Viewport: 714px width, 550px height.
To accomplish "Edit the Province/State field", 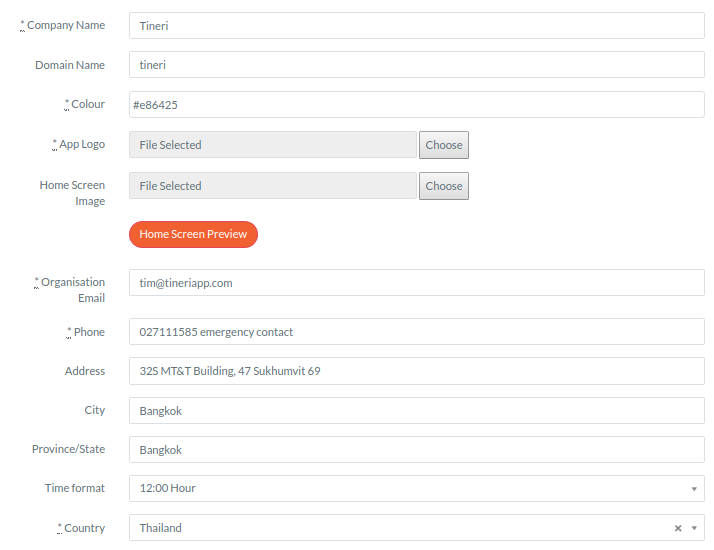I will click(417, 450).
